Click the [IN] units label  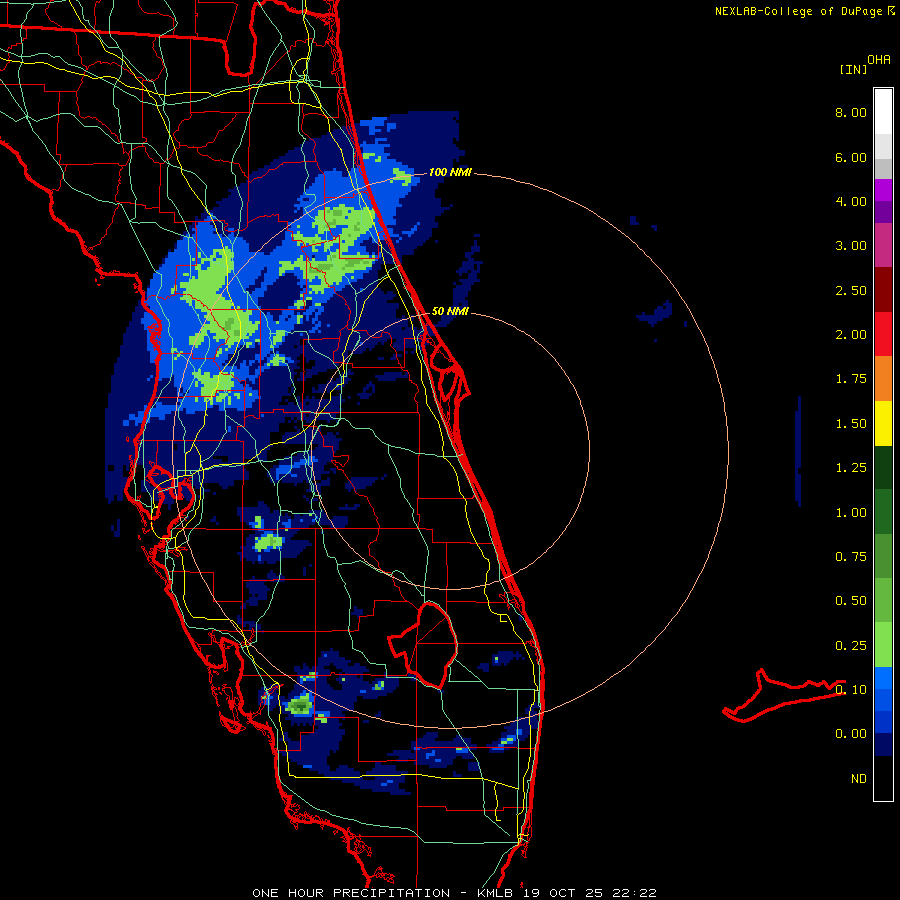click(854, 69)
